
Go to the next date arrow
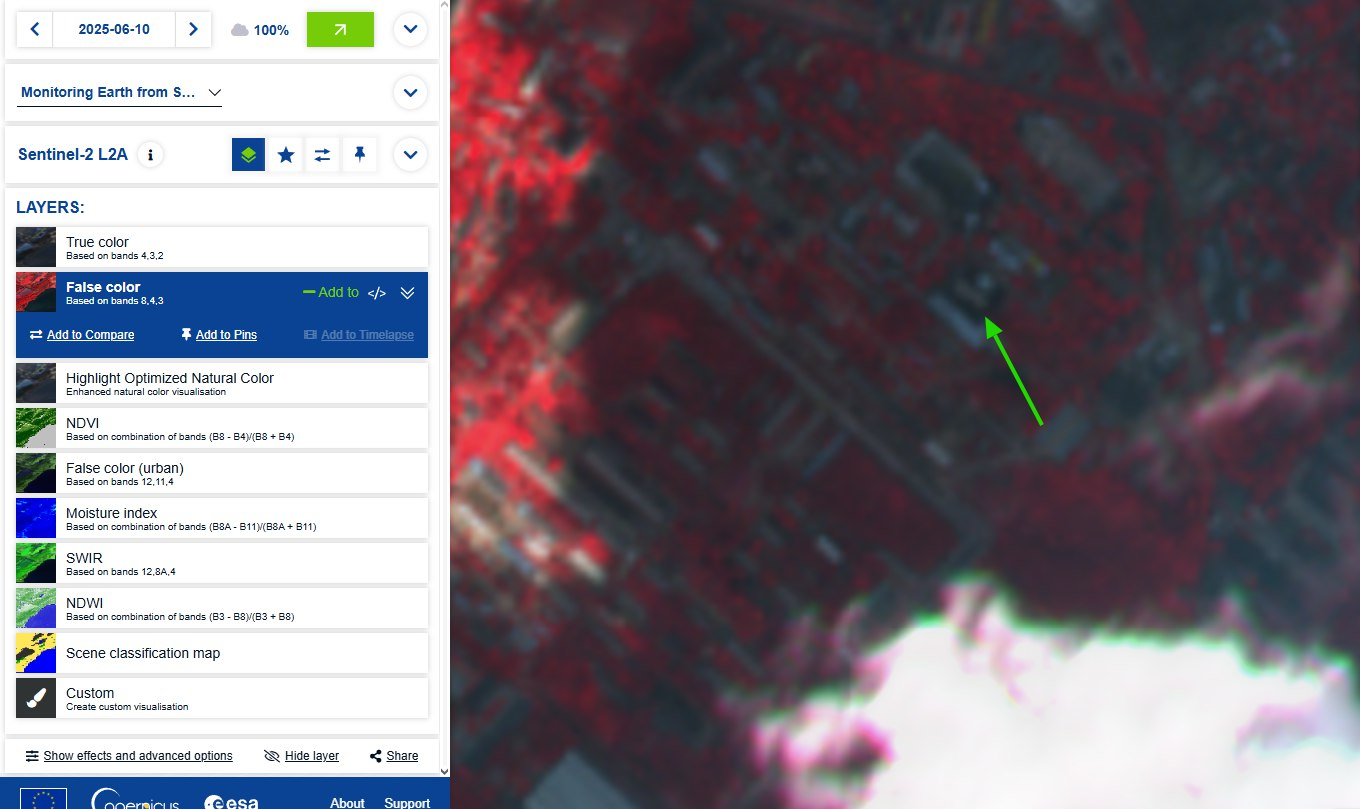click(193, 30)
